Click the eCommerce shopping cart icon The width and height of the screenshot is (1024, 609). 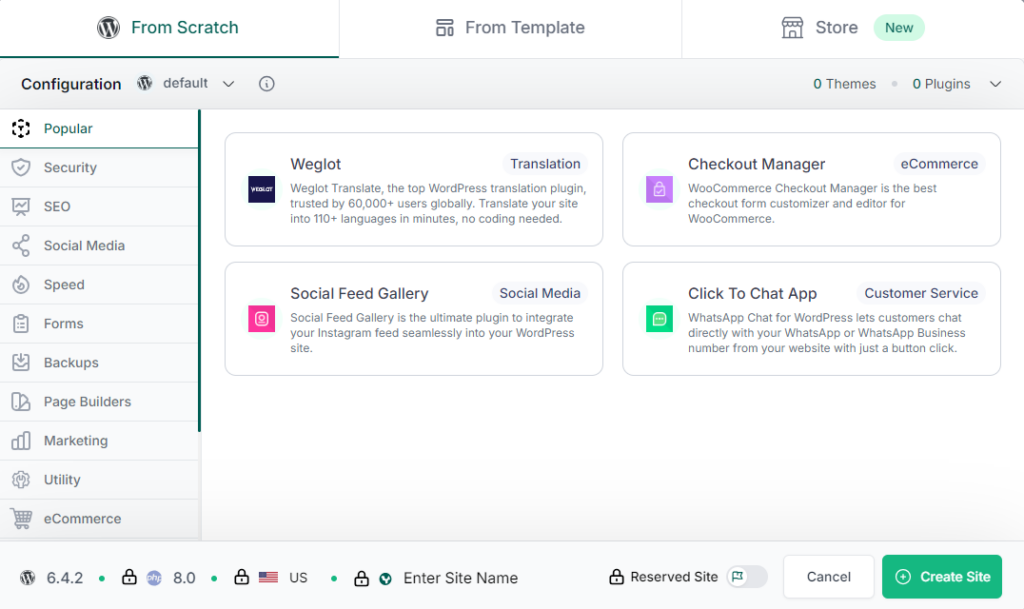(x=21, y=519)
